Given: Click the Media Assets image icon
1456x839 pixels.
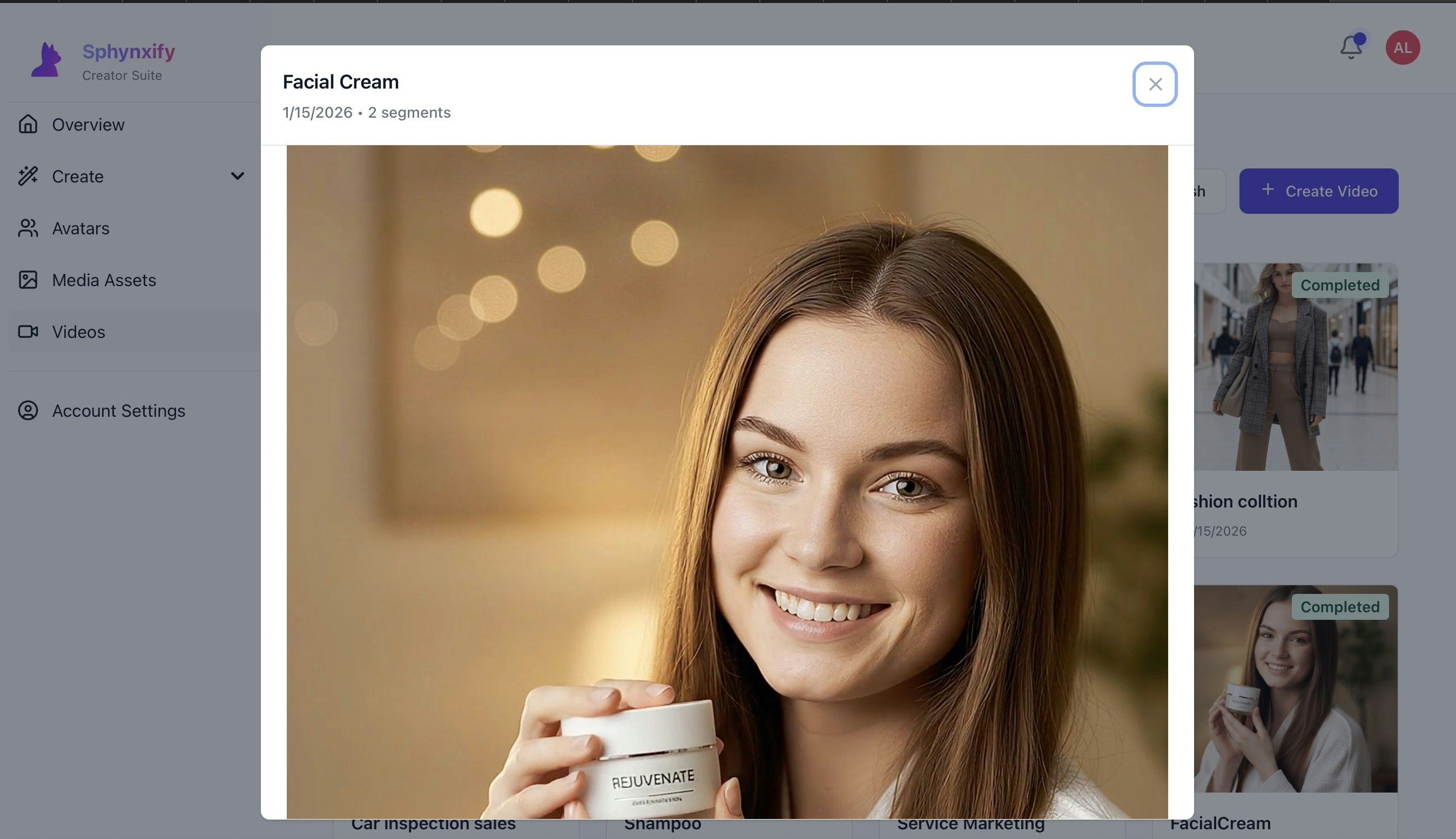Looking at the screenshot, I should (28, 280).
